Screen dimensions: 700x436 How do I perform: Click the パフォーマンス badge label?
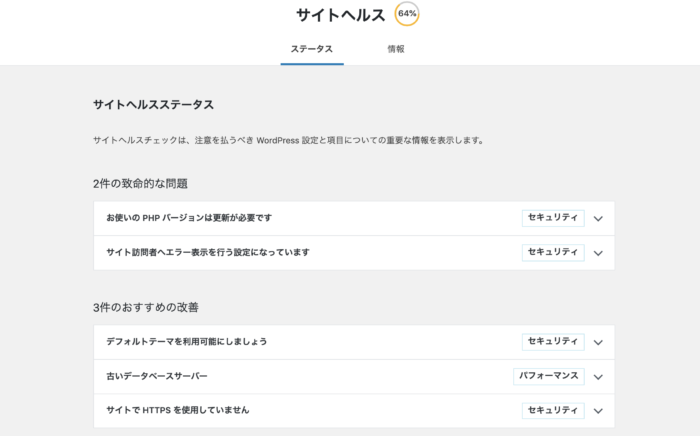coord(548,376)
